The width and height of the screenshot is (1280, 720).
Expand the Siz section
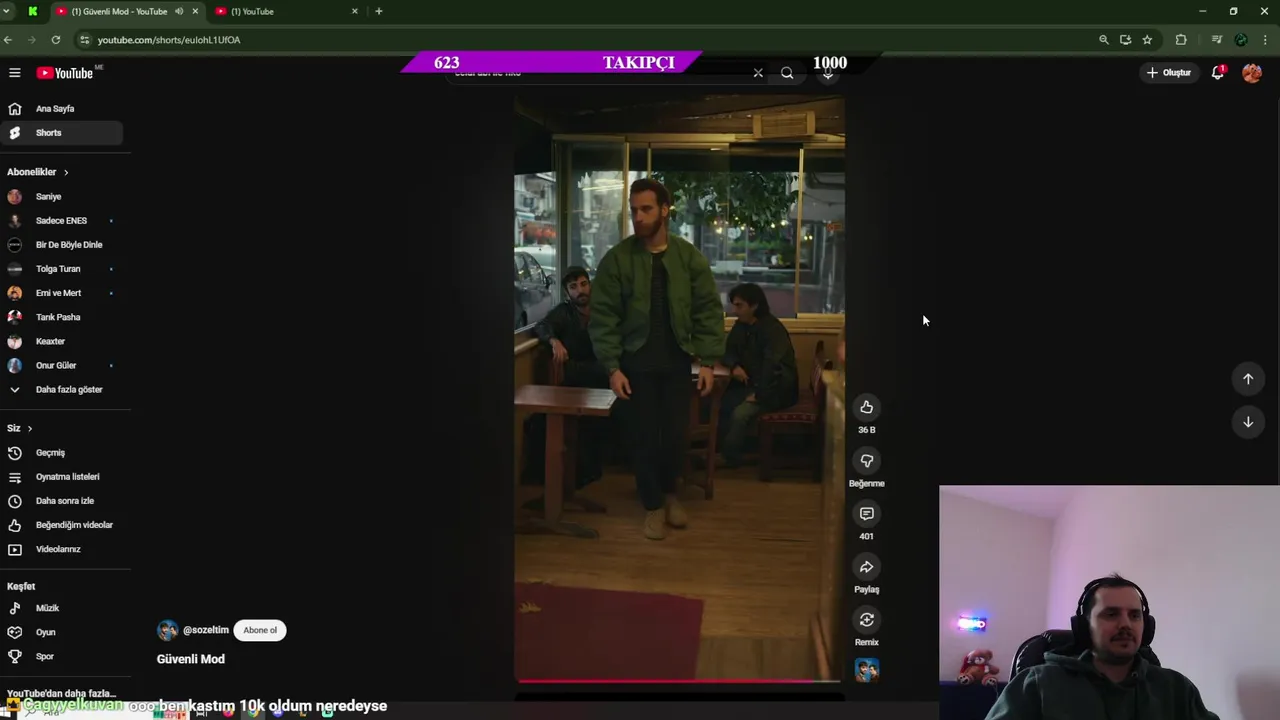(20, 428)
